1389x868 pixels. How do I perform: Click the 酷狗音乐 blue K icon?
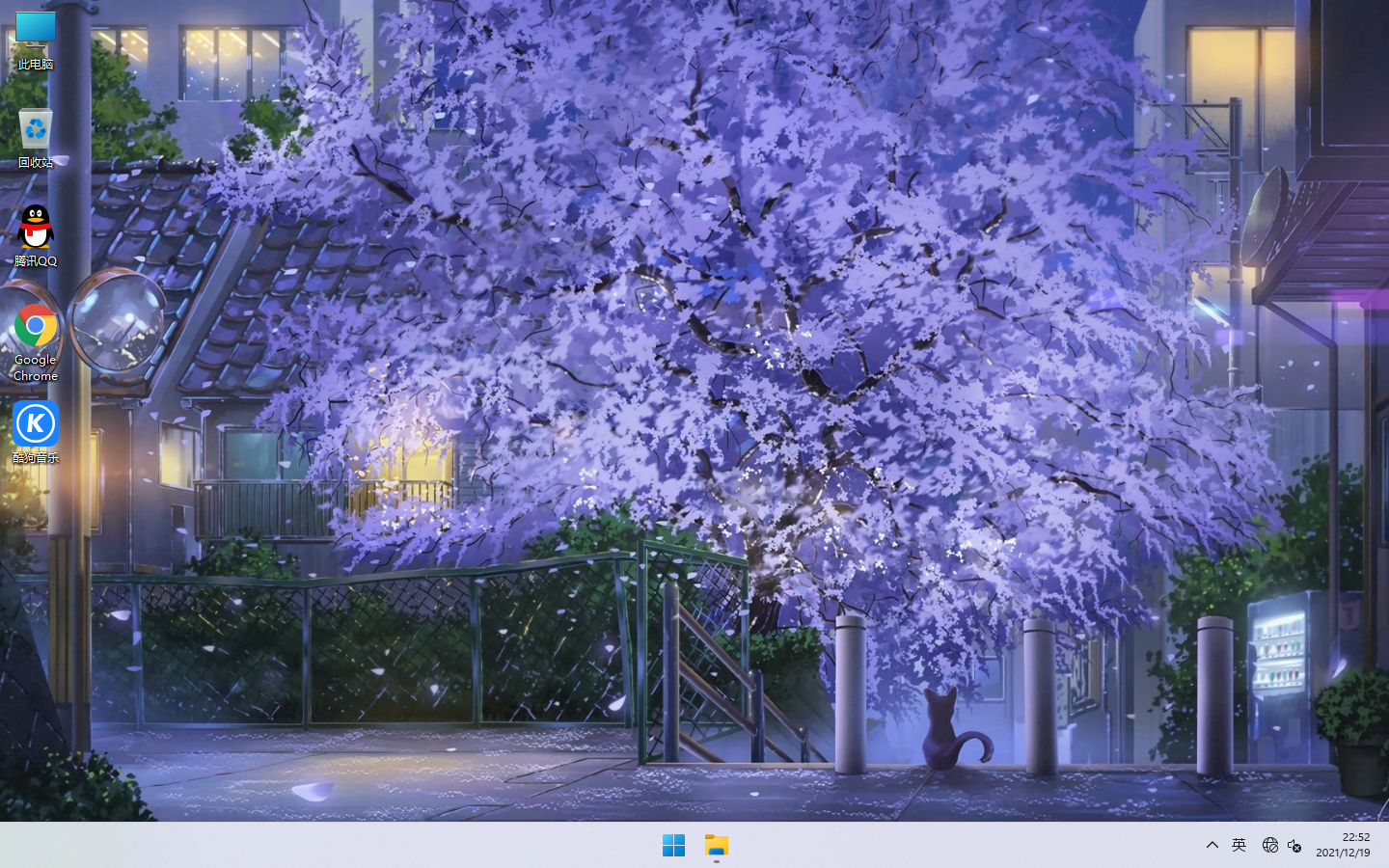coord(36,423)
